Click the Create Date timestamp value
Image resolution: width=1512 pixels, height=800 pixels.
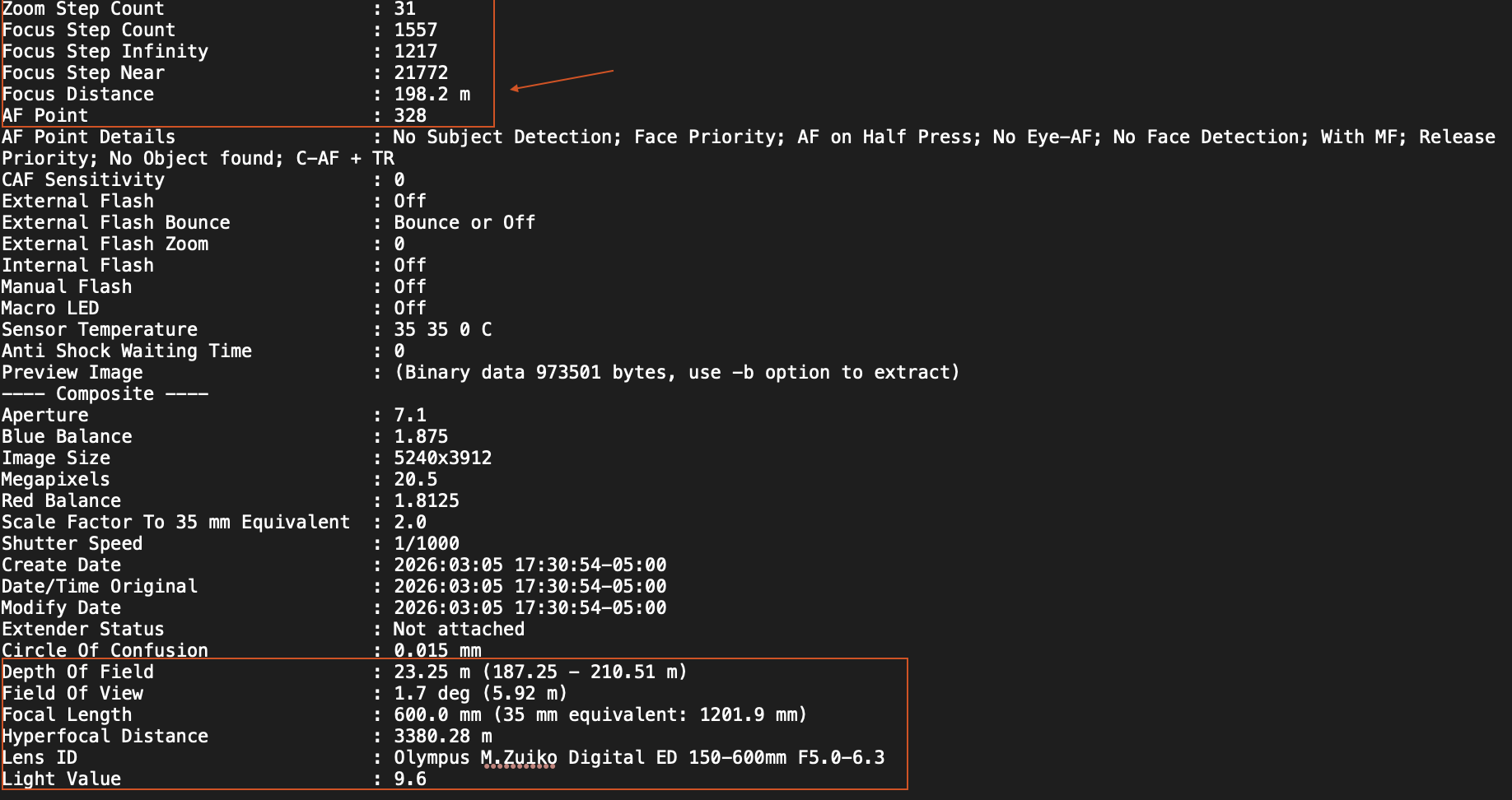click(x=530, y=565)
